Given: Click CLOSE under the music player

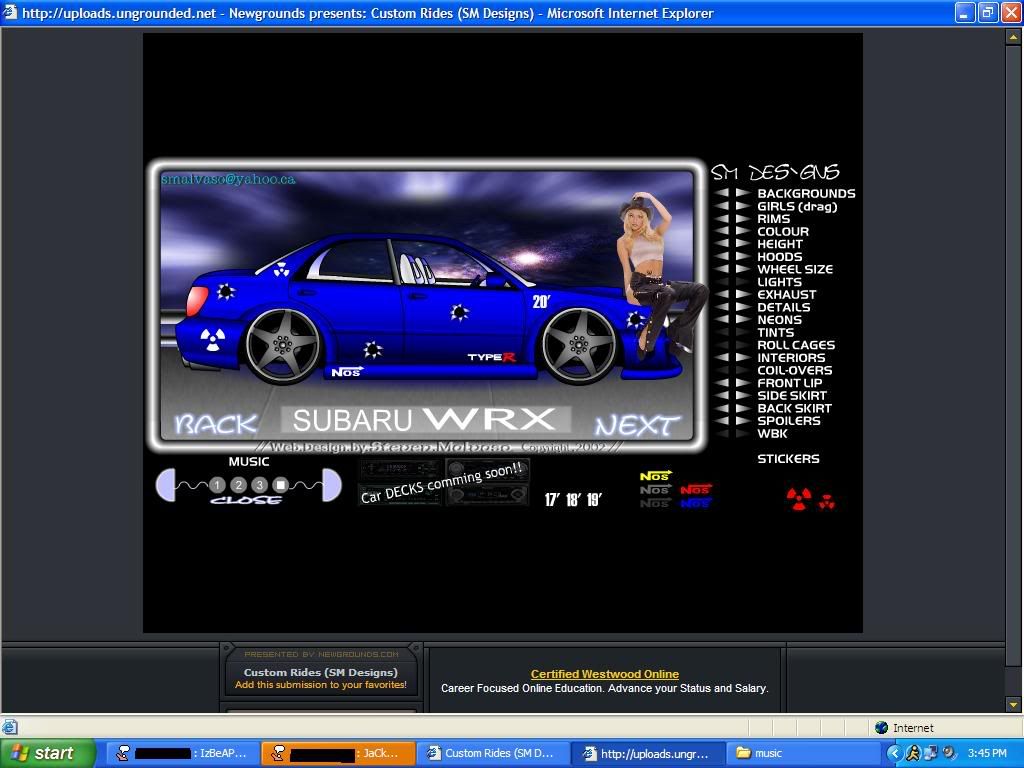Looking at the screenshot, I should [246, 500].
